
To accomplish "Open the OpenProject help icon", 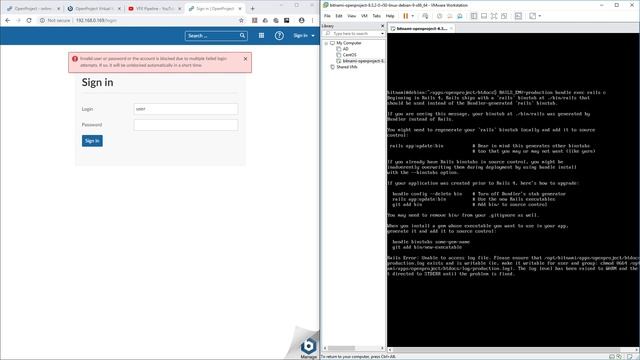I will 279,36.
